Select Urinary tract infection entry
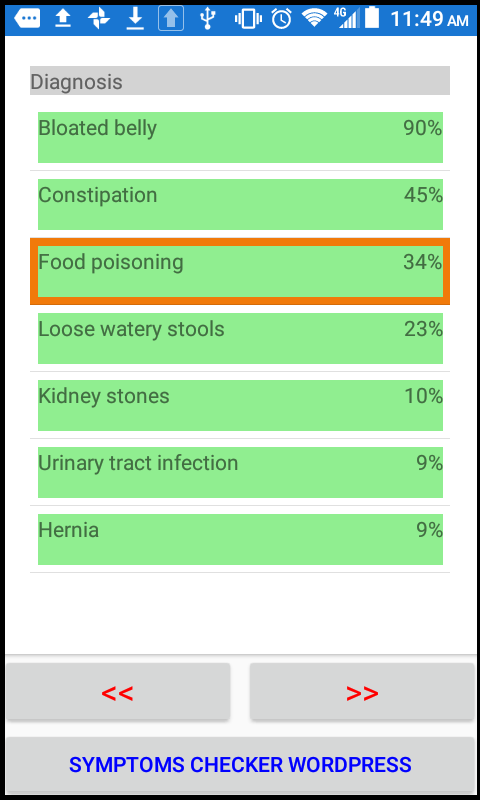 (x=240, y=472)
